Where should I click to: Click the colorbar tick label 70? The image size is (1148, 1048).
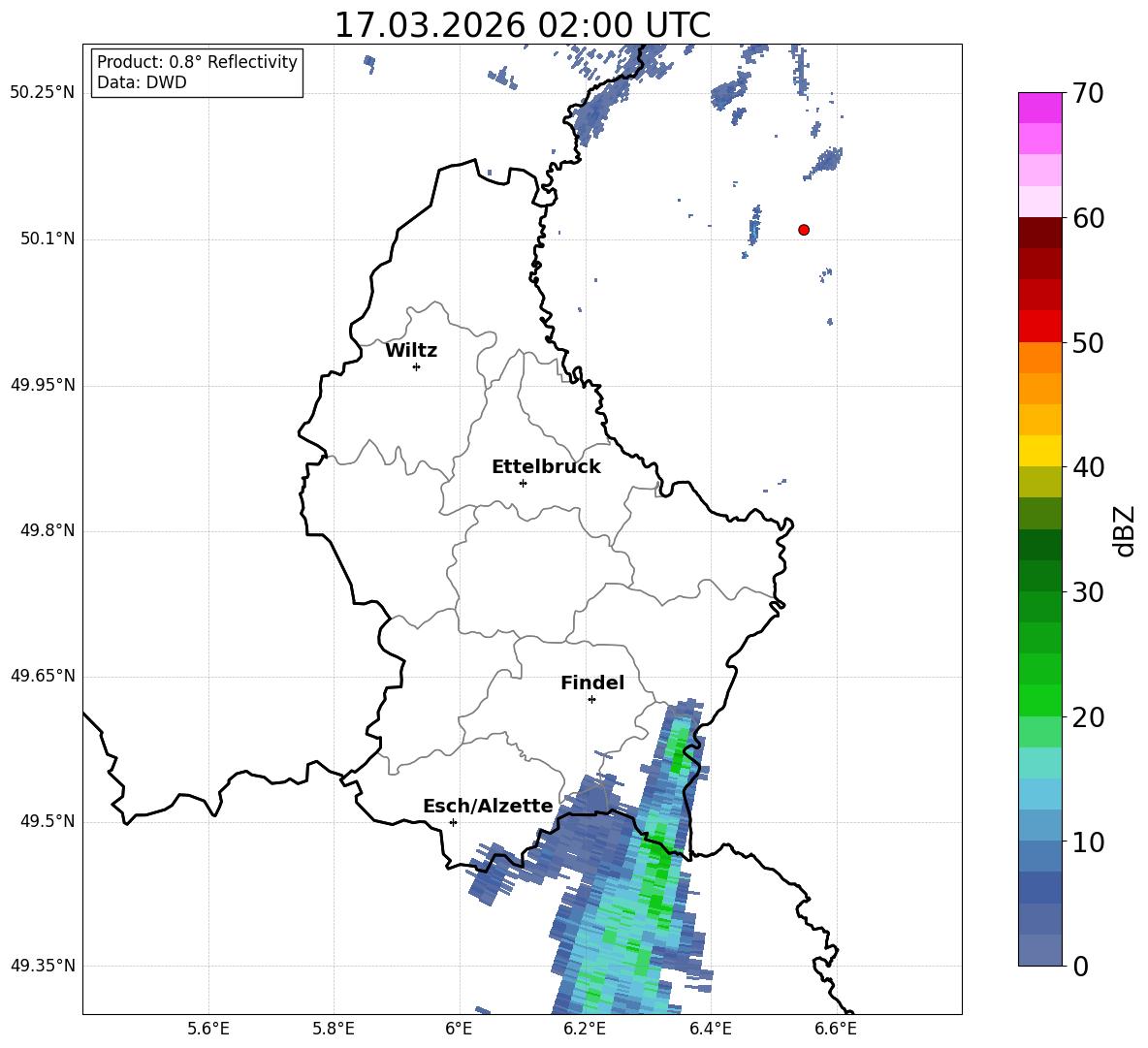[x=1088, y=93]
